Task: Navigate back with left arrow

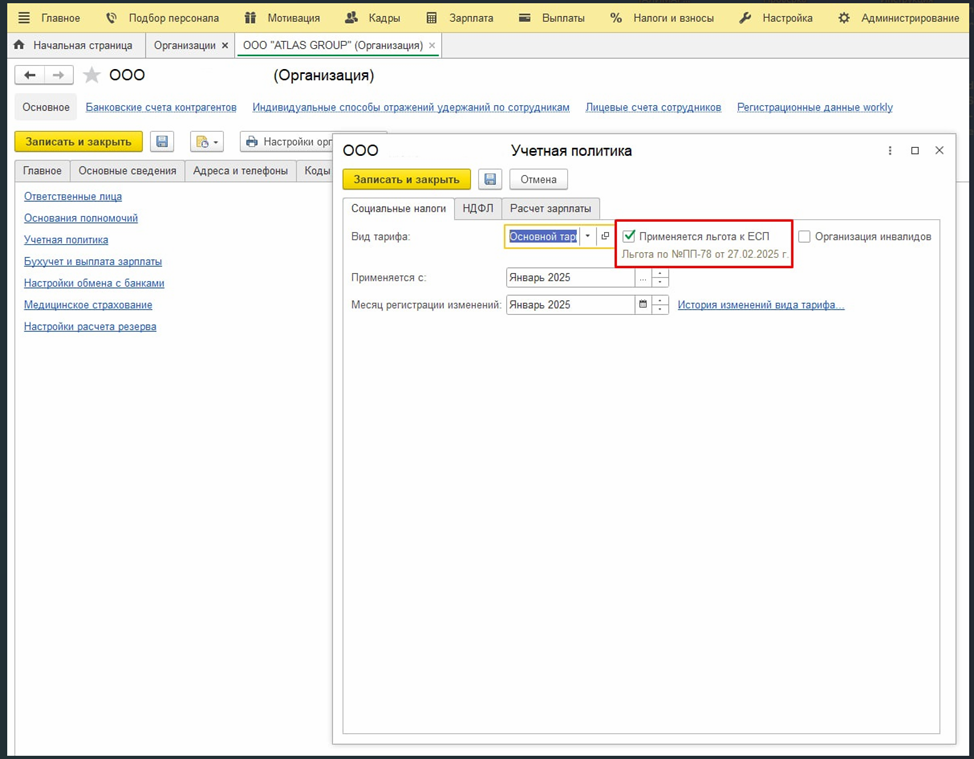Action: (x=29, y=75)
